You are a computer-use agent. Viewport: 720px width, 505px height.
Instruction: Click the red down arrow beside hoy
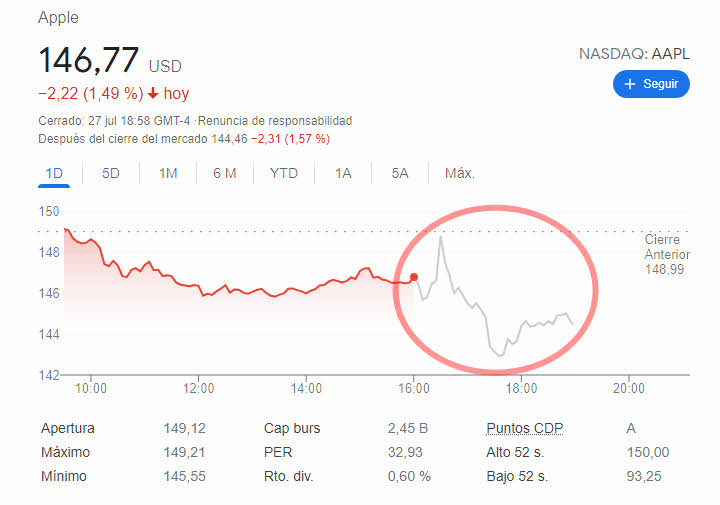tap(152, 94)
